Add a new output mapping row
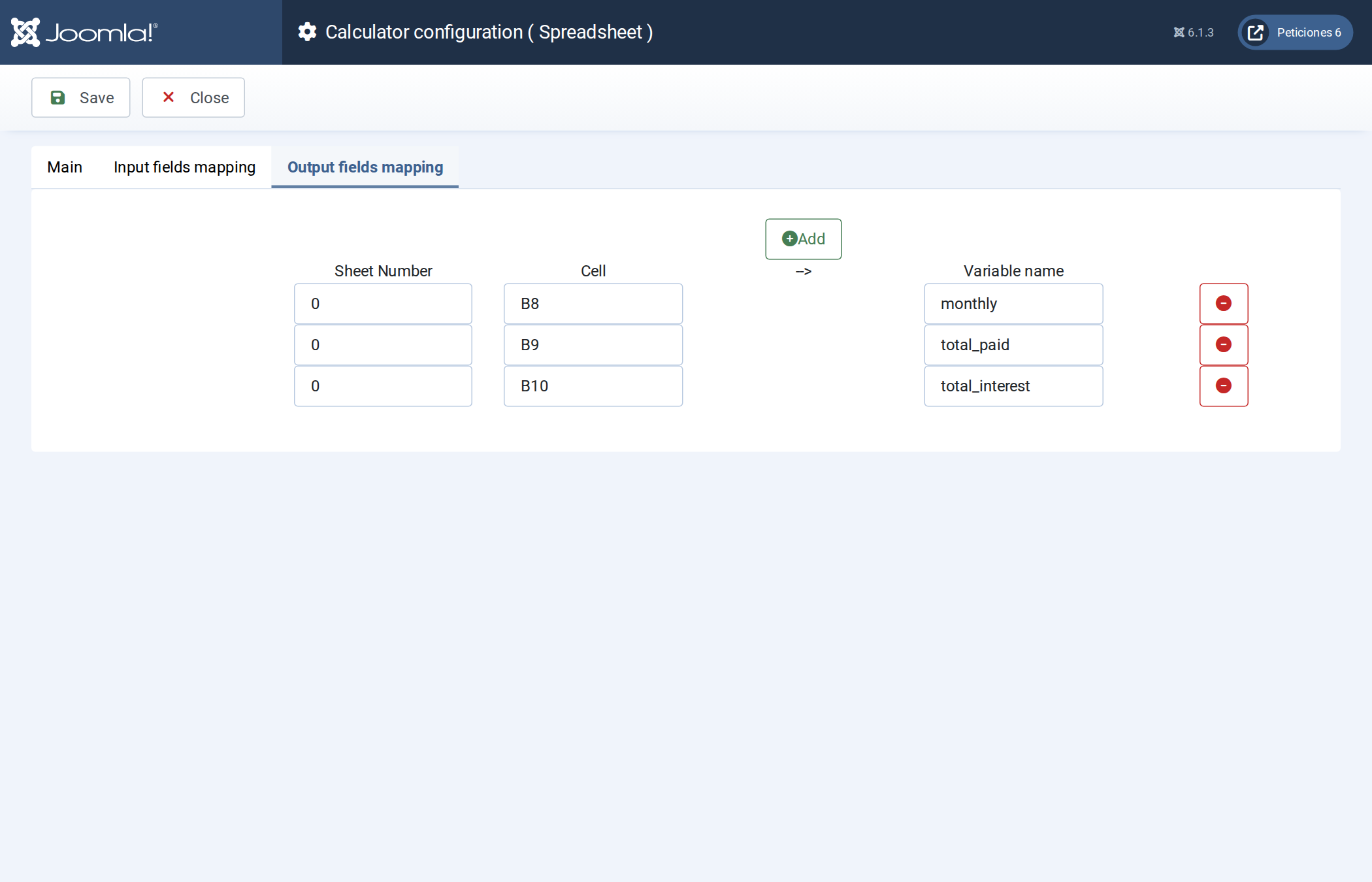 click(x=804, y=239)
